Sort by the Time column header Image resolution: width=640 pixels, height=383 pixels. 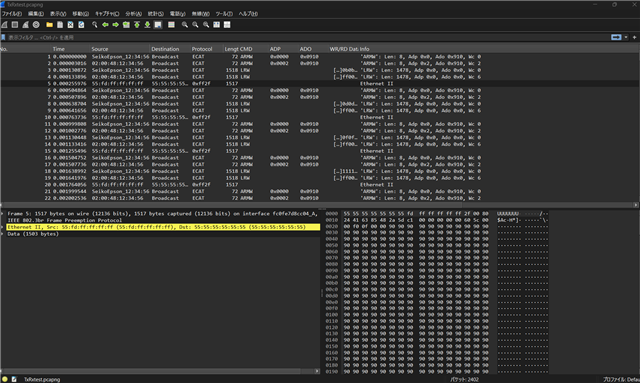click(70, 49)
